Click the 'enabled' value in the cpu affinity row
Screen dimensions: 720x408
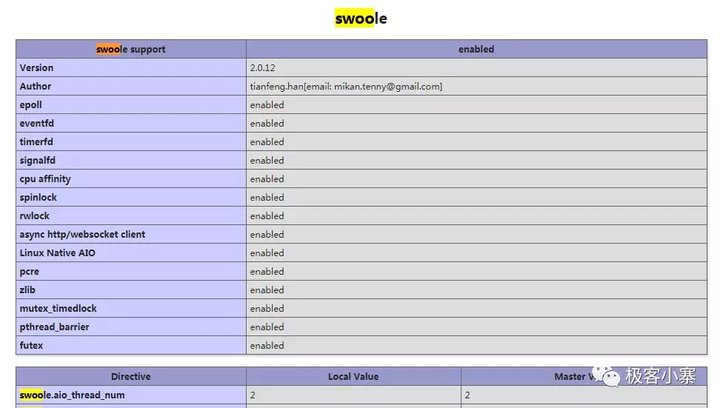click(267, 179)
